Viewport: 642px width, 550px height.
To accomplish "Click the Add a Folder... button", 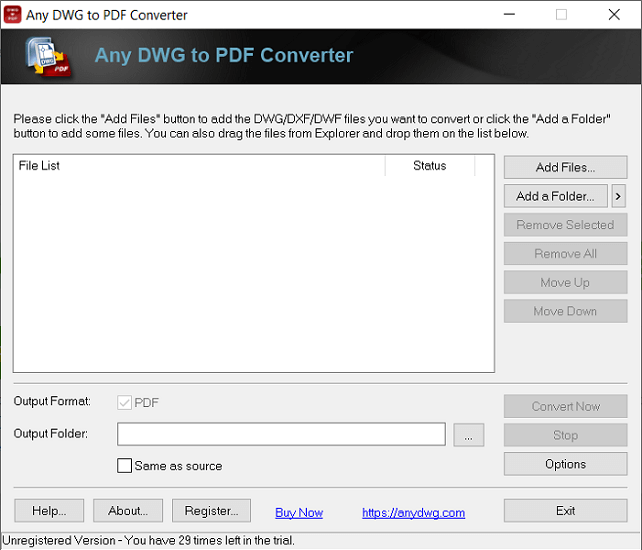I will pos(555,196).
